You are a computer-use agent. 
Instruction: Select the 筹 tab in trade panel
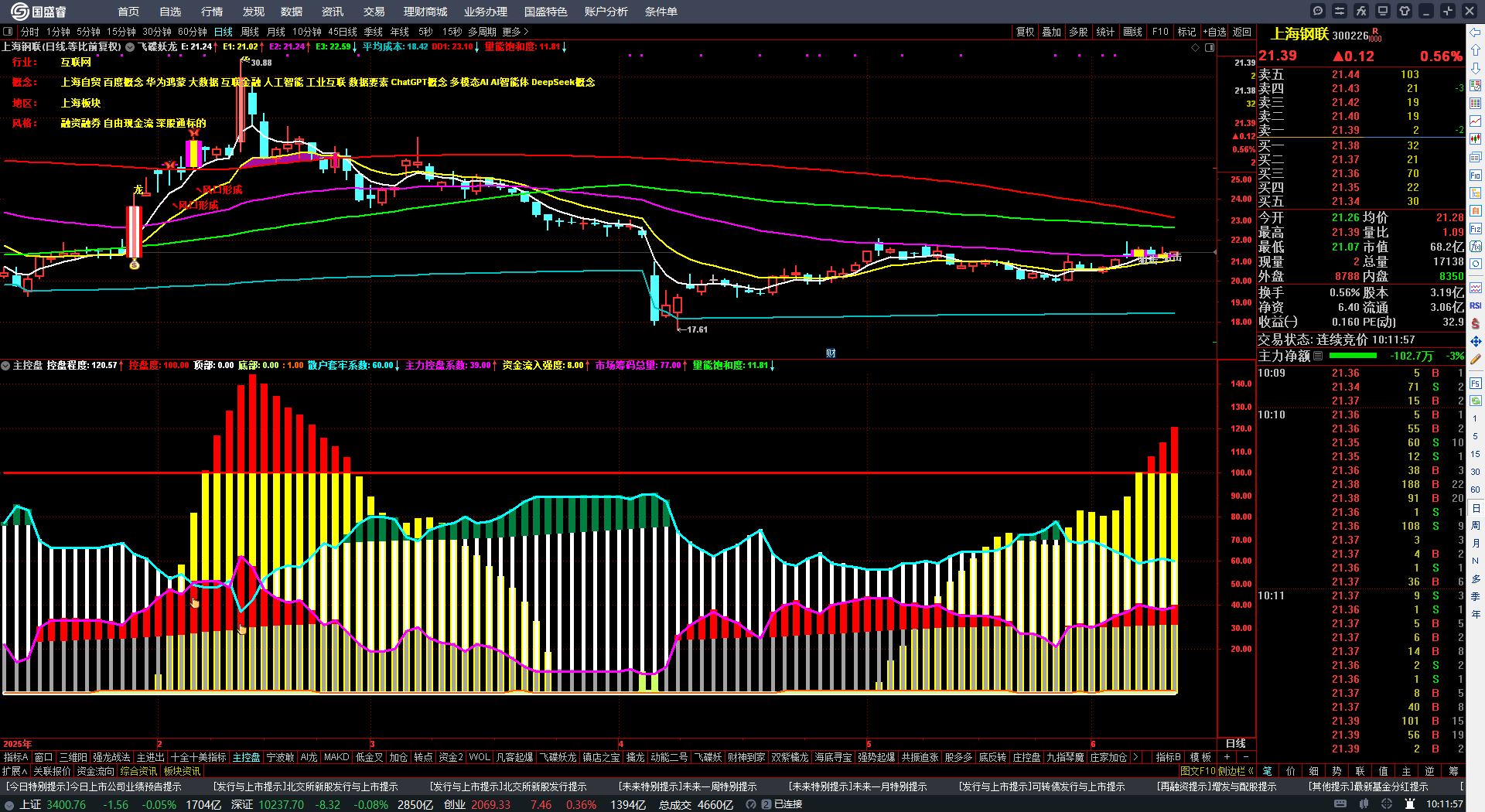1453,771
